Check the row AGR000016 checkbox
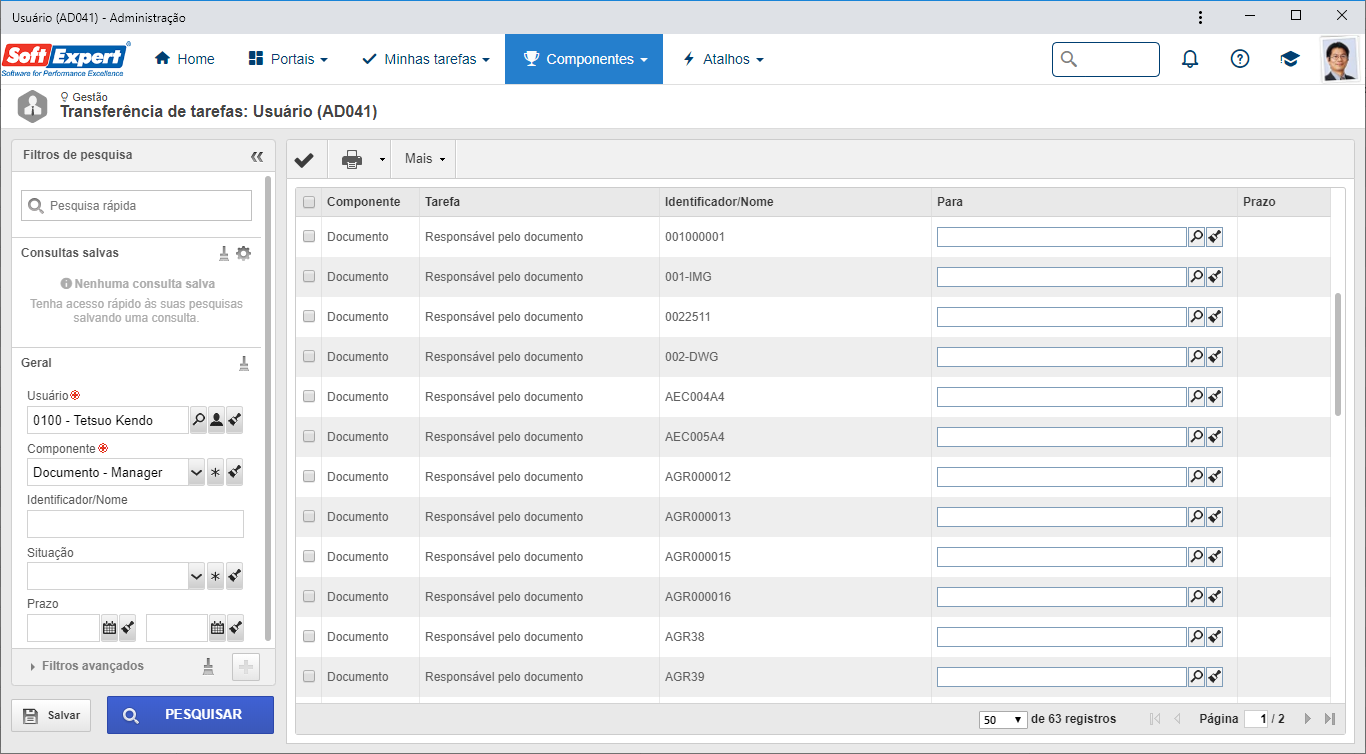Screen dimensions: 1366x754 pos(309,597)
